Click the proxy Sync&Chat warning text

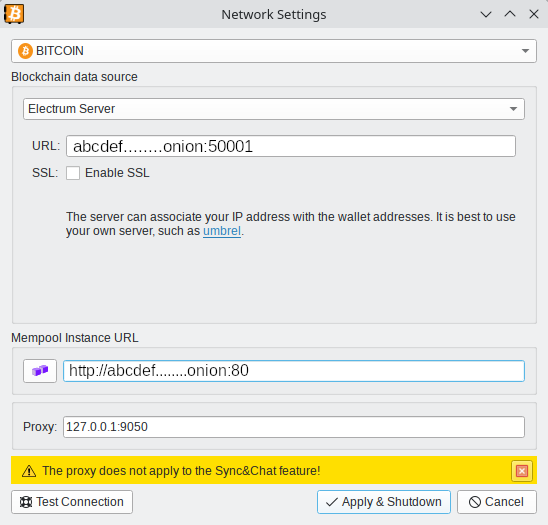click(x=181, y=471)
